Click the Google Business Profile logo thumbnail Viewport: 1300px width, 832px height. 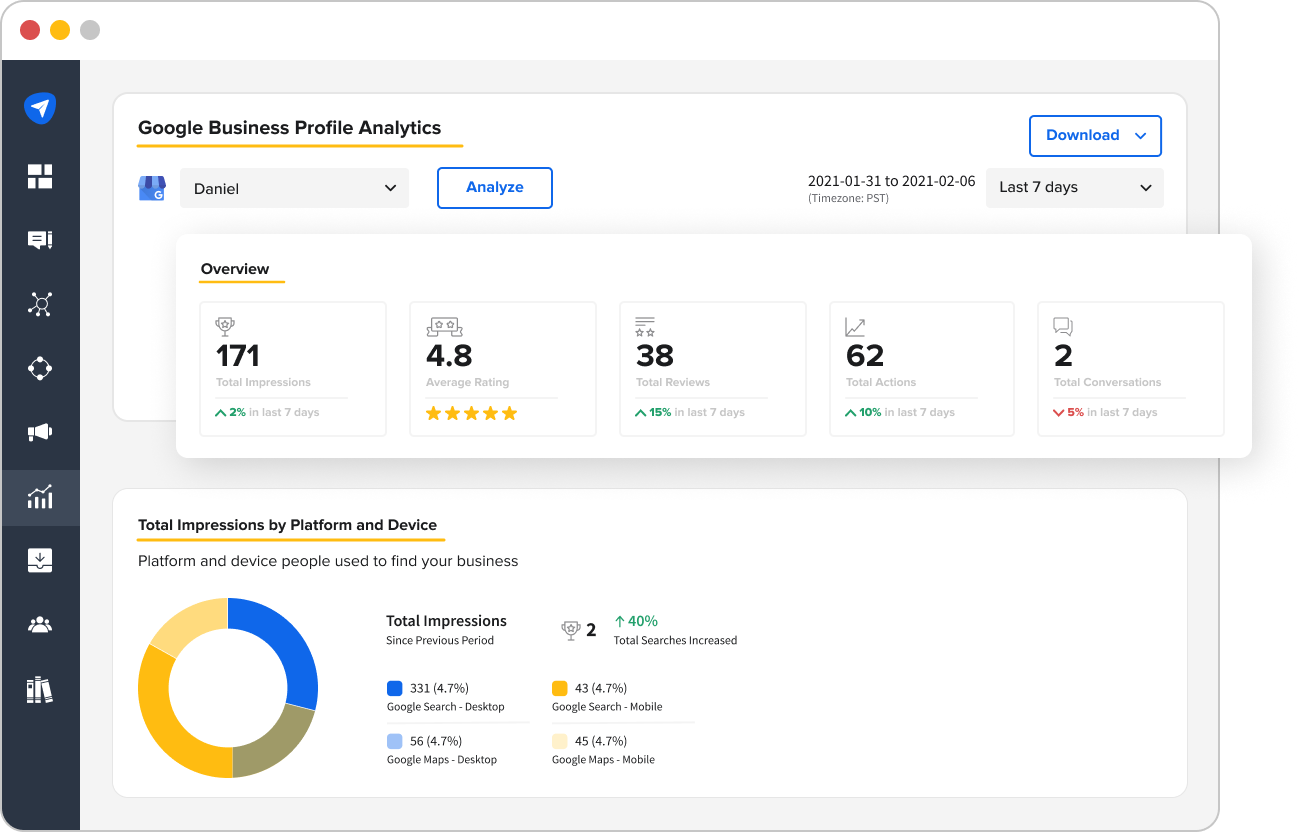(152, 187)
